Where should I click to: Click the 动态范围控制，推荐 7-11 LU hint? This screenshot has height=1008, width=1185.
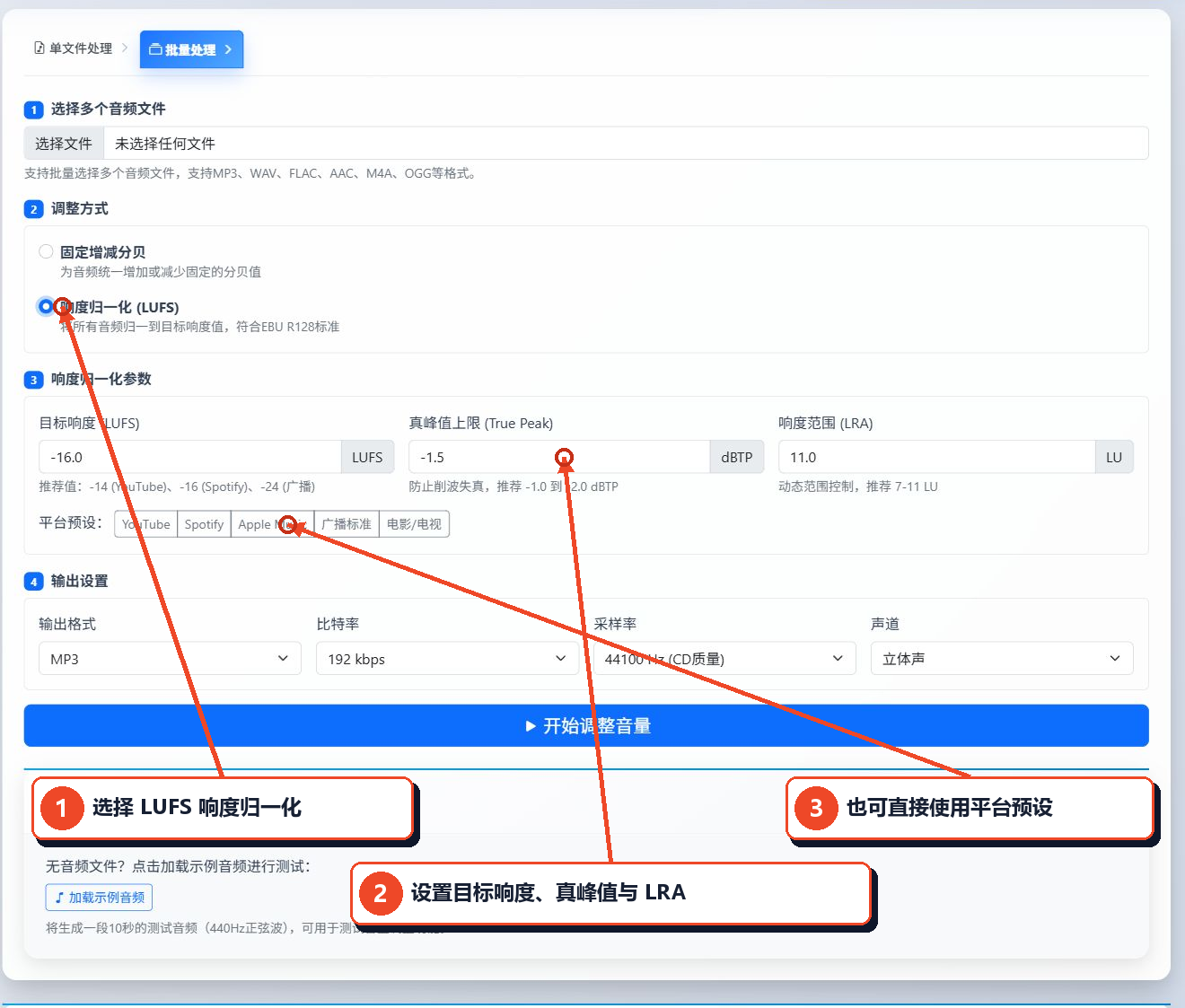coord(858,486)
